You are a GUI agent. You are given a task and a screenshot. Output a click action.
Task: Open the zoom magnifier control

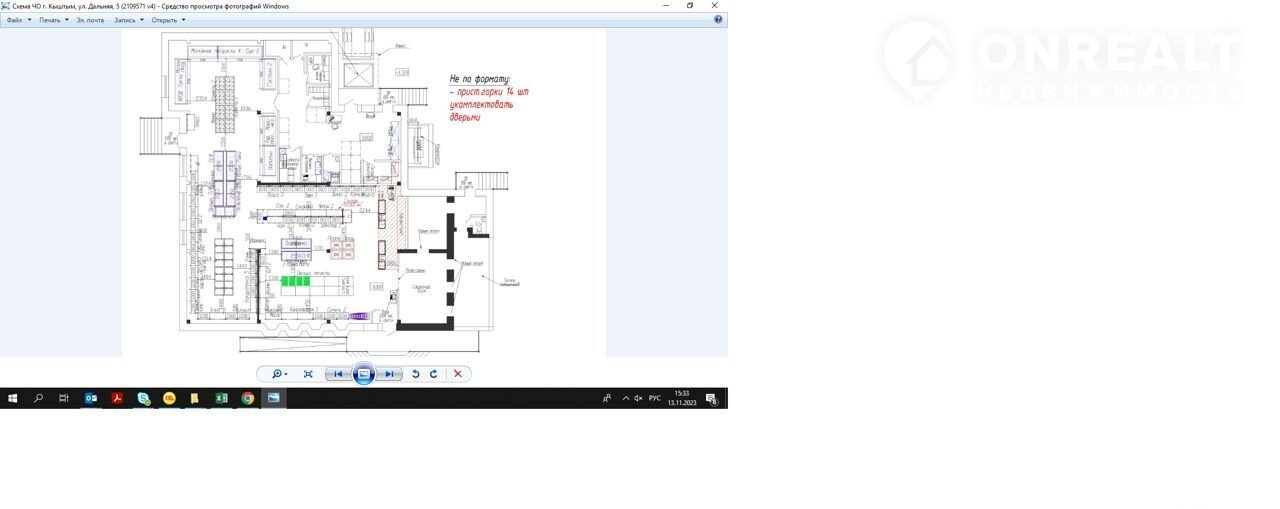pyautogui.click(x=278, y=374)
